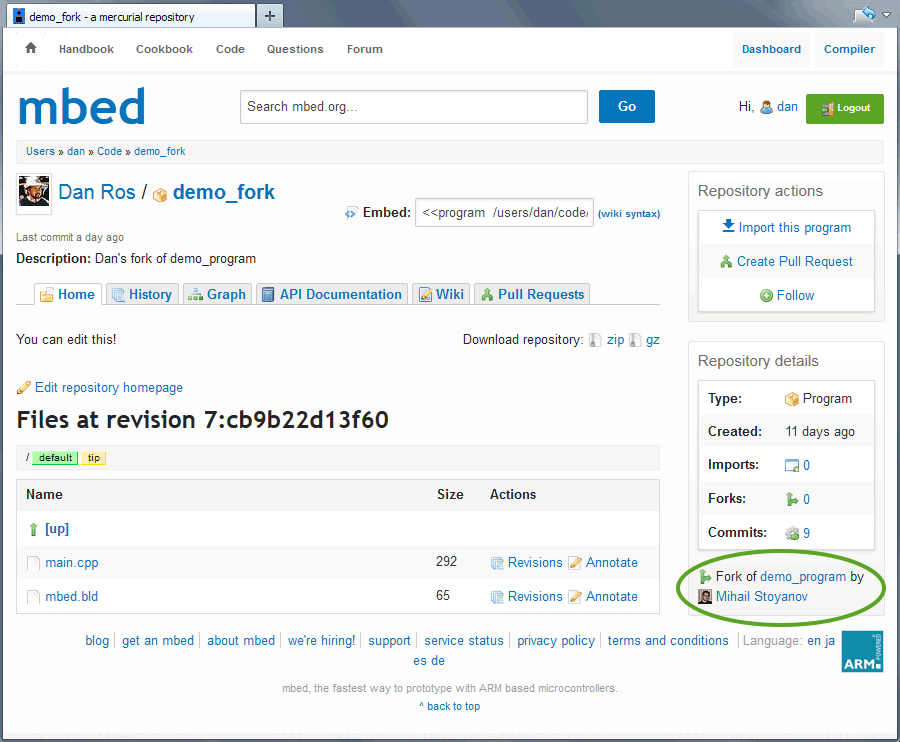Download repository as zip

click(x=614, y=340)
